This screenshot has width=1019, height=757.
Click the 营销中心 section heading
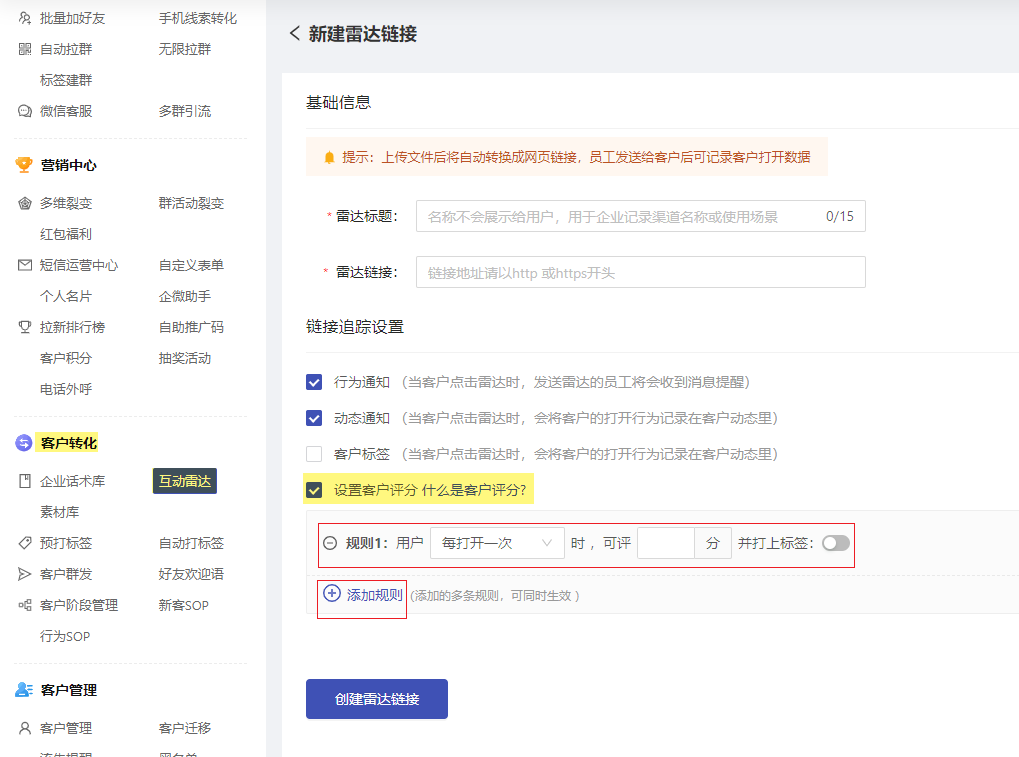tap(68, 165)
